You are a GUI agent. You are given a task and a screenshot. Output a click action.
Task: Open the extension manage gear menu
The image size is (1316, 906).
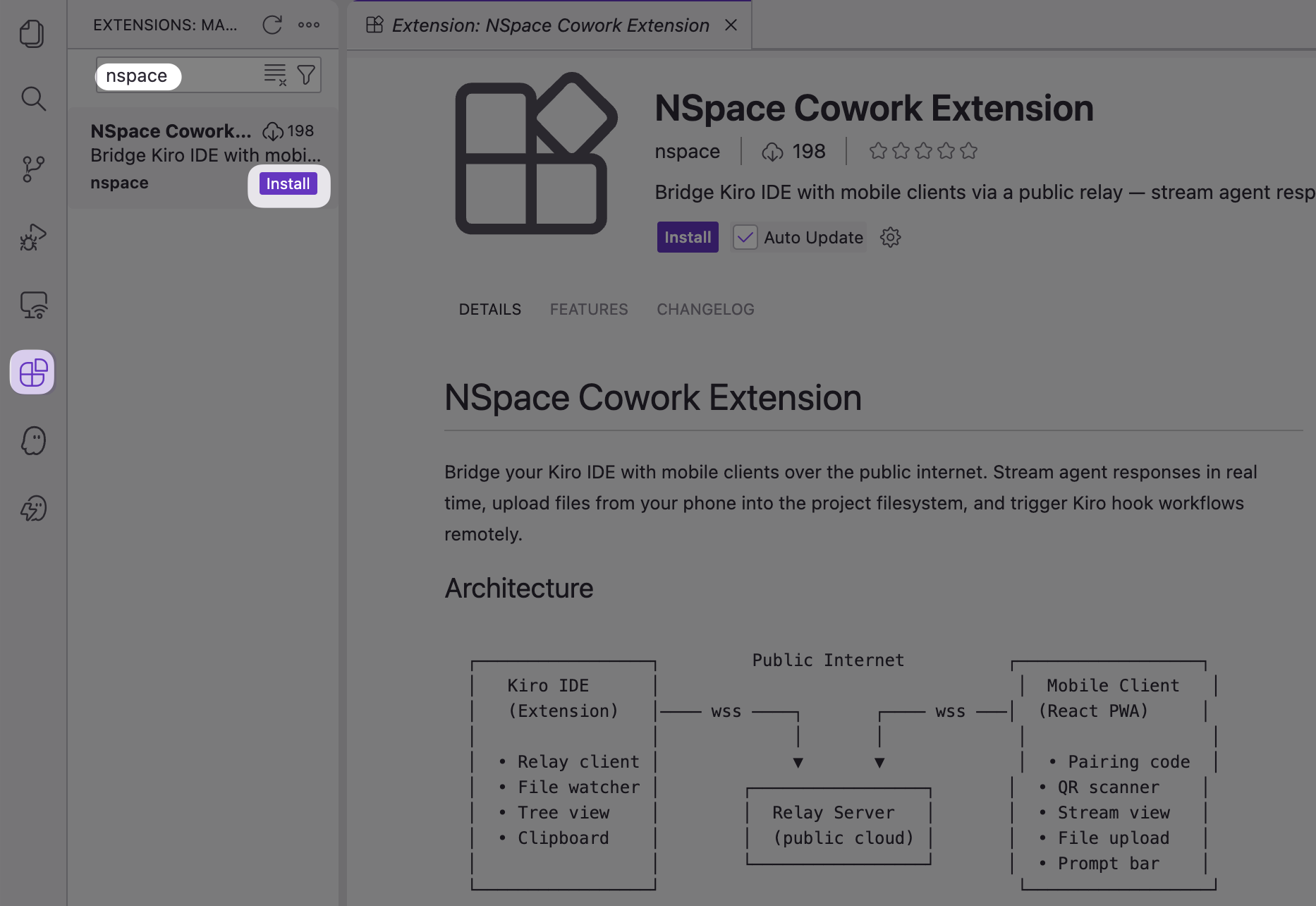(x=890, y=237)
